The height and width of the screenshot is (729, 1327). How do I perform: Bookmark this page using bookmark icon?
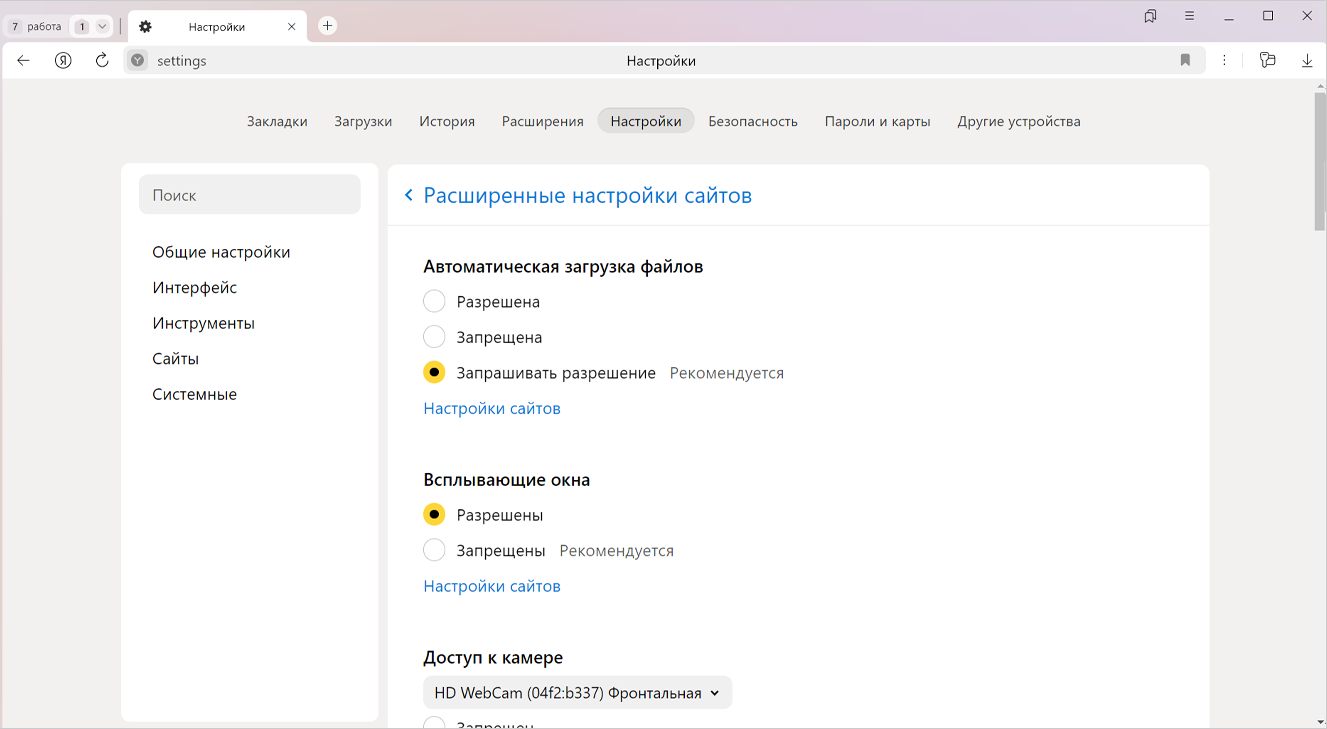point(1185,60)
